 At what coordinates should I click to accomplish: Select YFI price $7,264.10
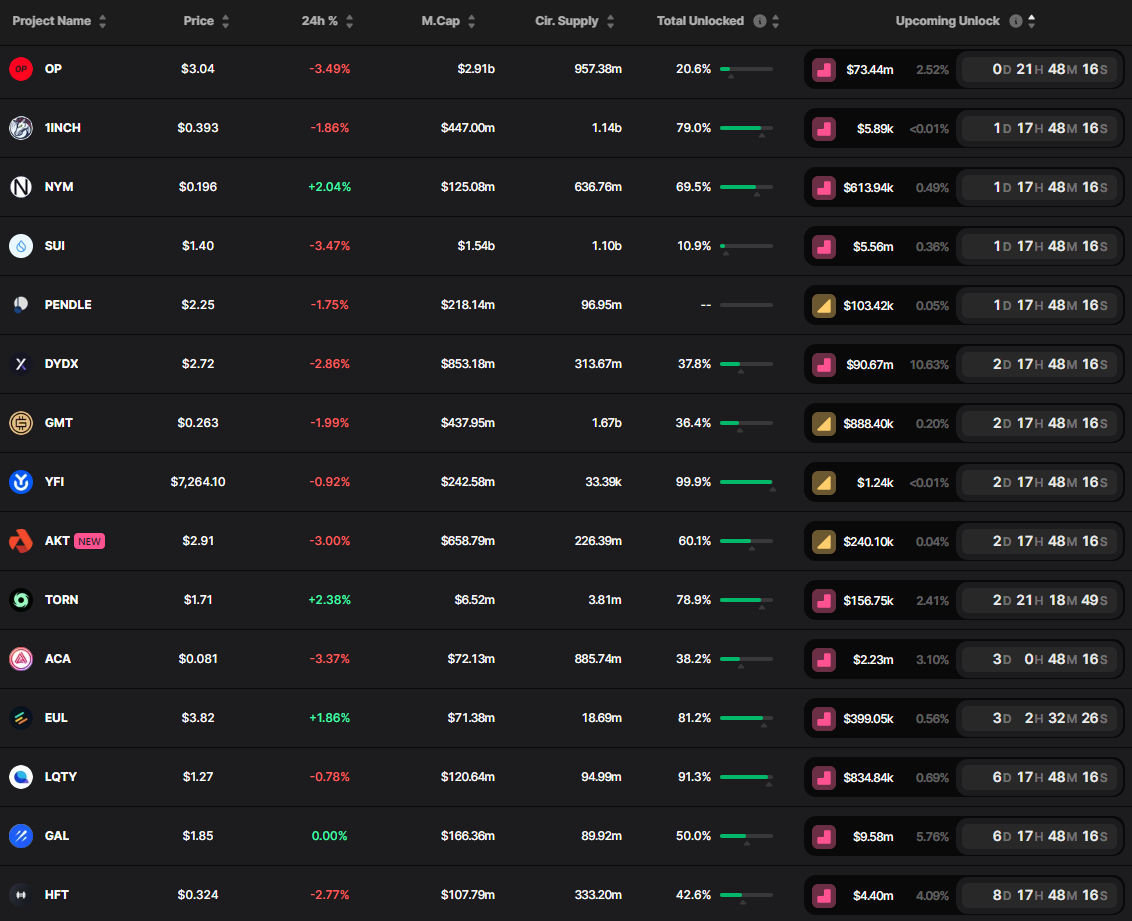click(198, 482)
